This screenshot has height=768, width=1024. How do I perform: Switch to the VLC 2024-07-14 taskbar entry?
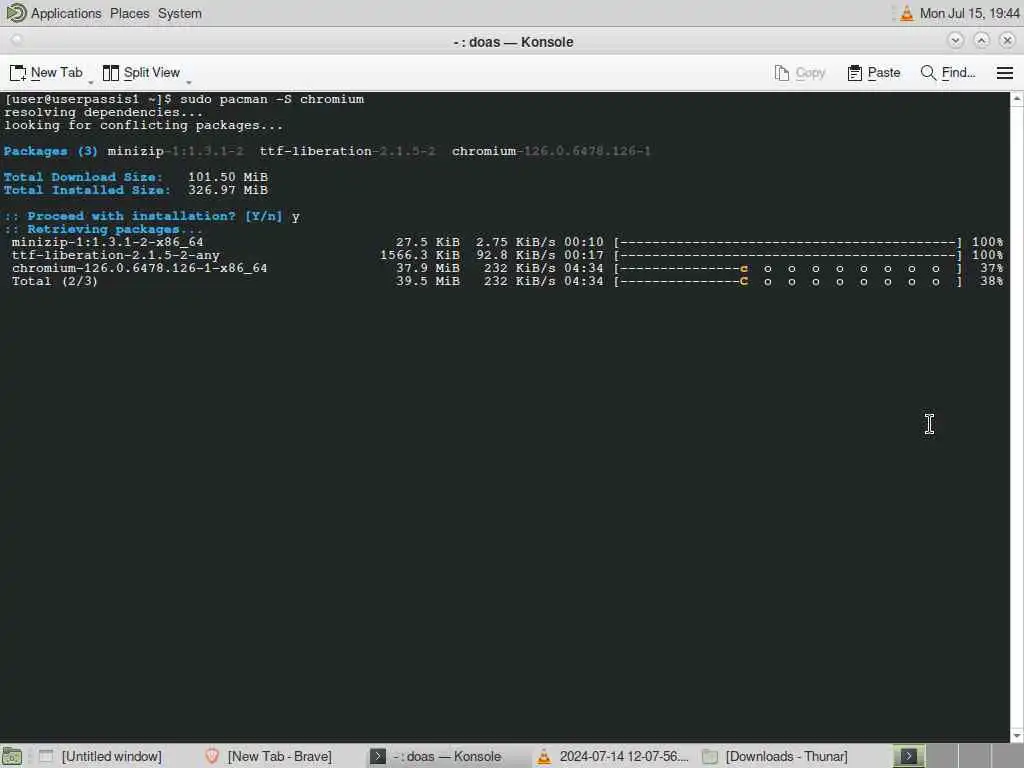click(x=612, y=756)
